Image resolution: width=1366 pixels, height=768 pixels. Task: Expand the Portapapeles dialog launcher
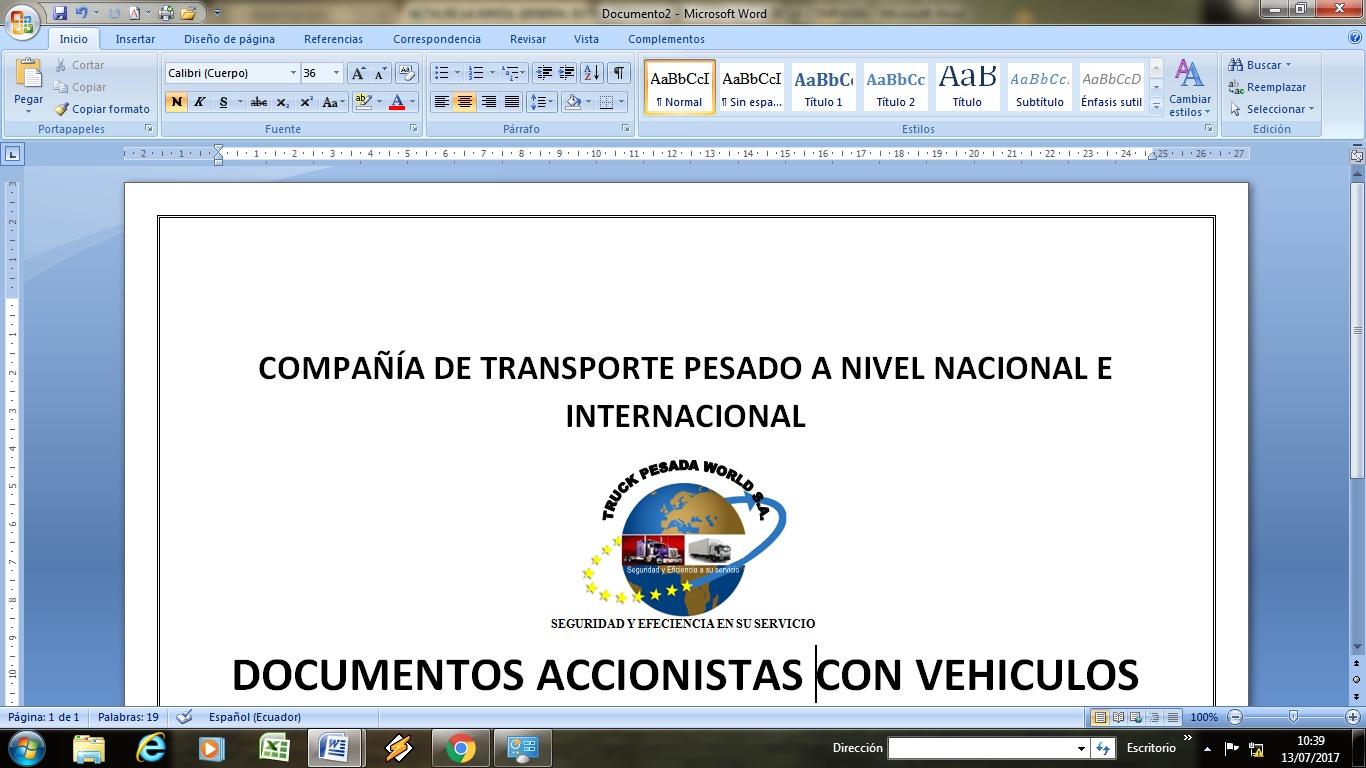[x=149, y=129]
